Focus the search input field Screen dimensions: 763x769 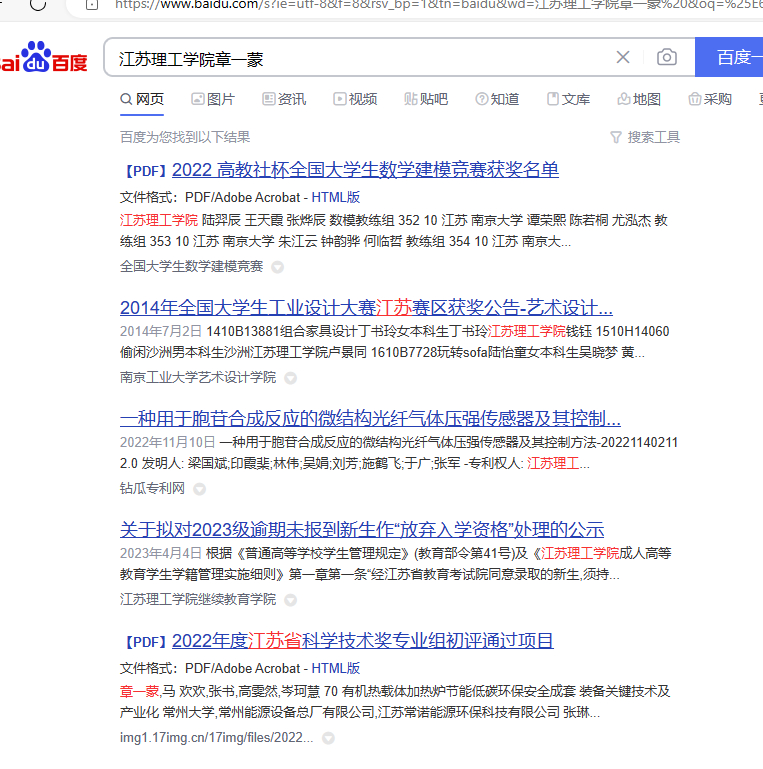click(358, 58)
